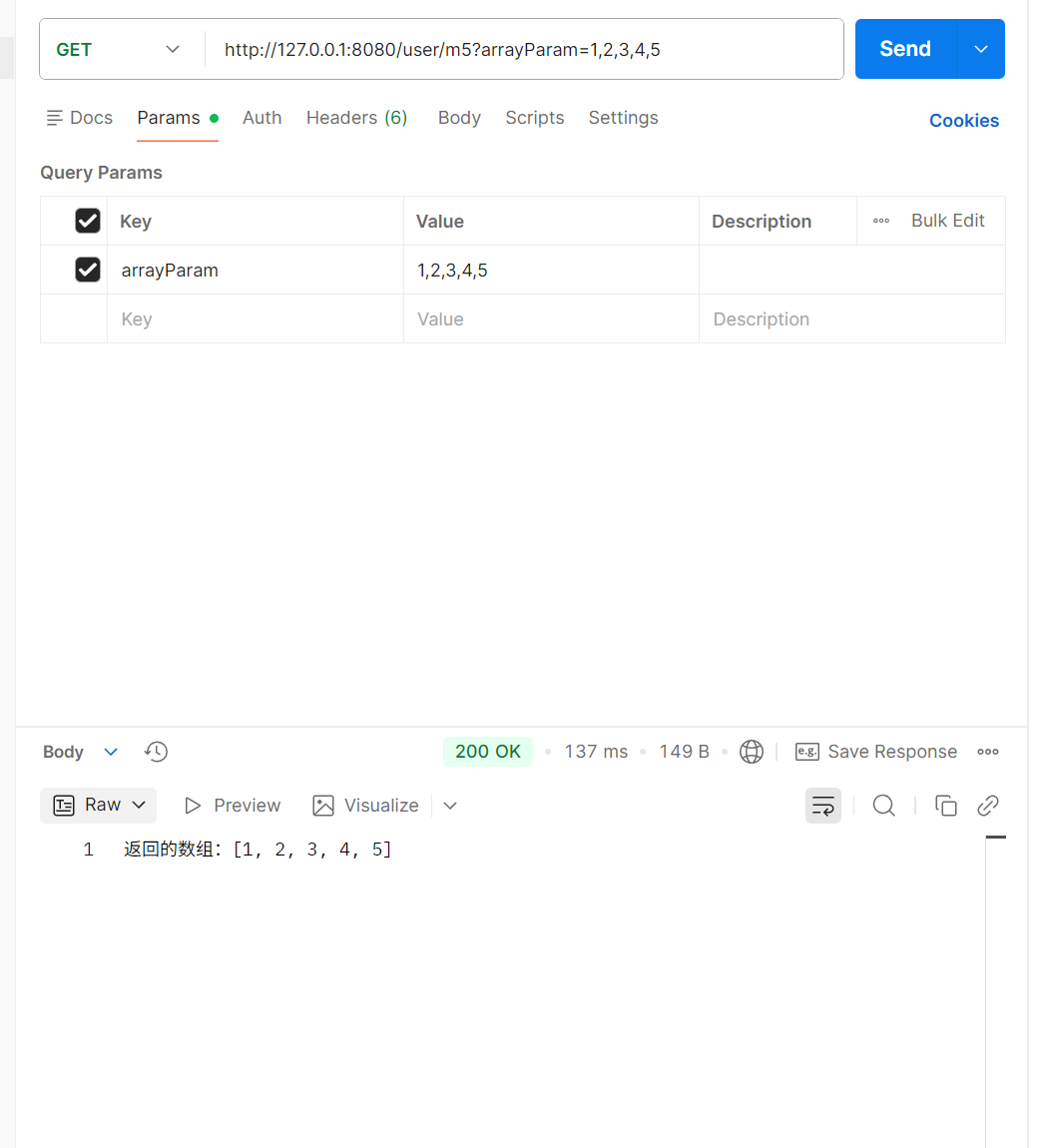
Task: Click the Save Response button
Action: [x=875, y=752]
